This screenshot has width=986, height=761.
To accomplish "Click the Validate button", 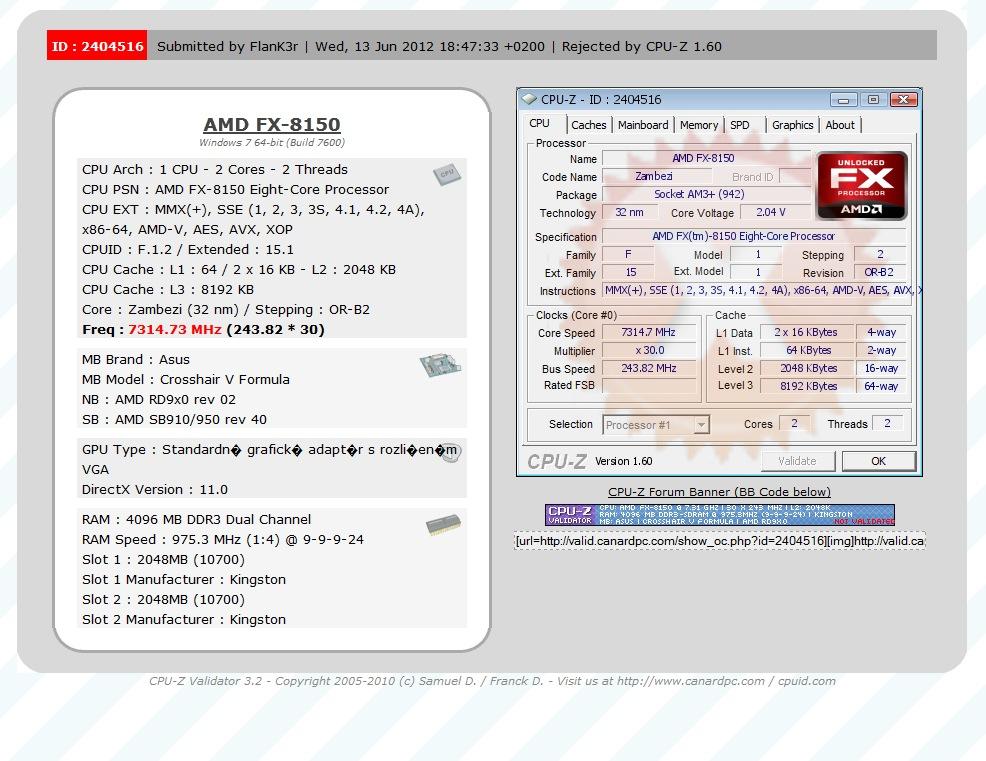I will pyautogui.click(x=797, y=461).
